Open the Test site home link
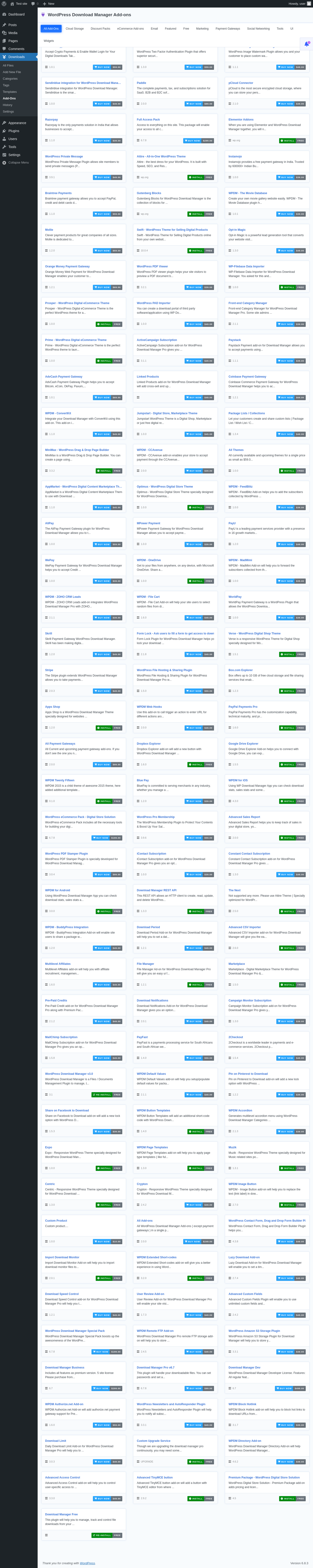 click(19, 4)
